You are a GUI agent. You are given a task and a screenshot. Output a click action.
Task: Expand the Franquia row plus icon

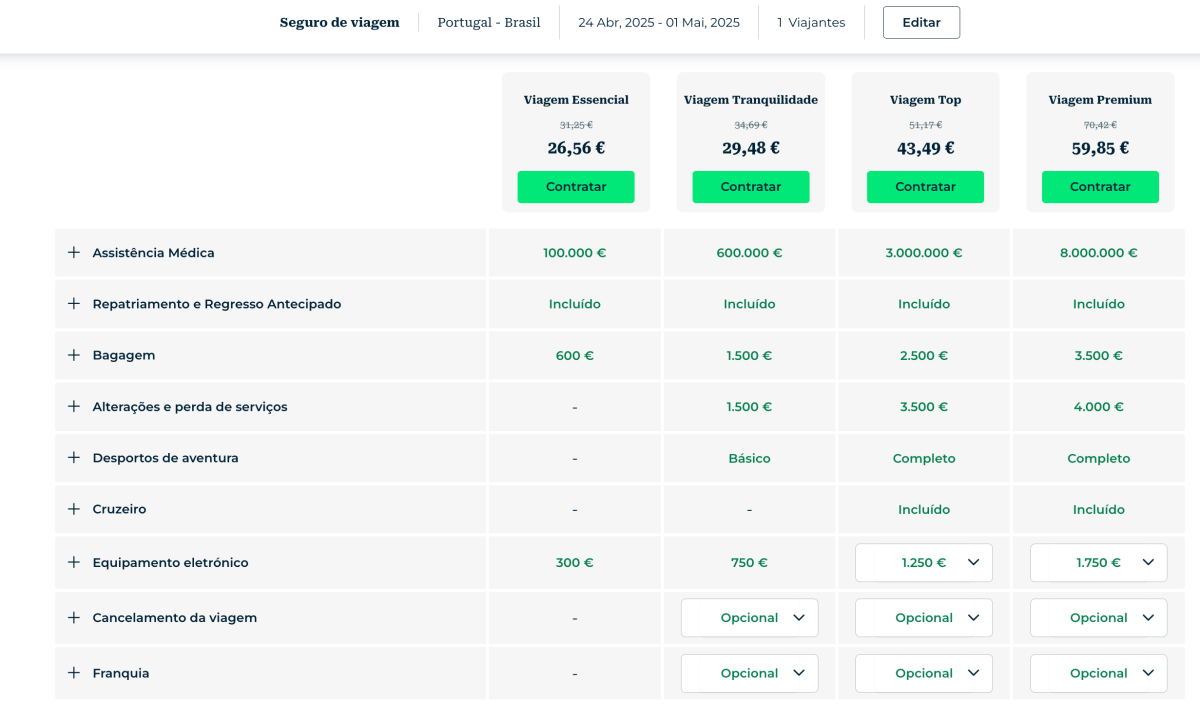[x=73, y=673]
